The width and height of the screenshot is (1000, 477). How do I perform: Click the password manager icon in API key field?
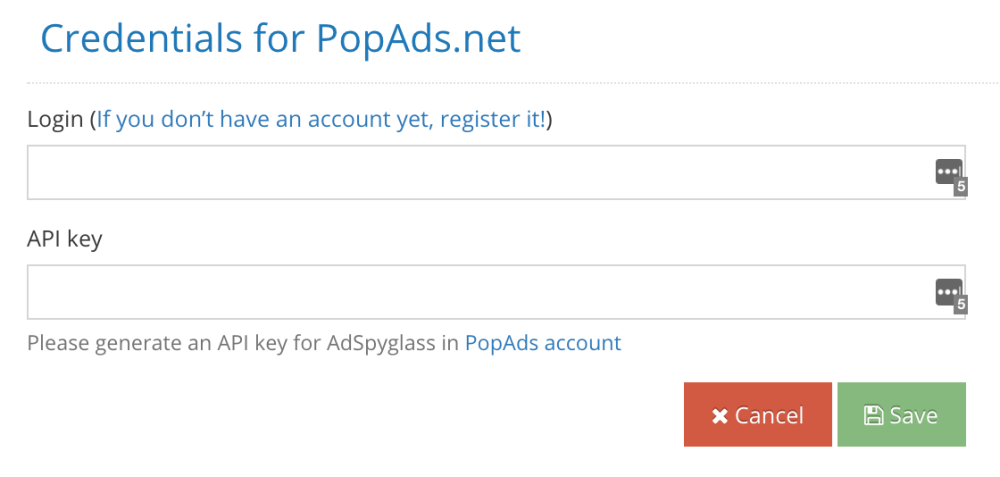(948, 292)
